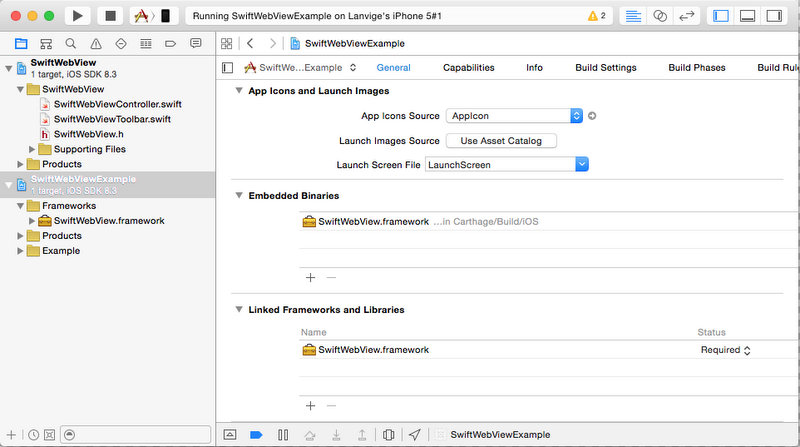
Task: Change the Required status popup
Action: (x=726, y=350)
